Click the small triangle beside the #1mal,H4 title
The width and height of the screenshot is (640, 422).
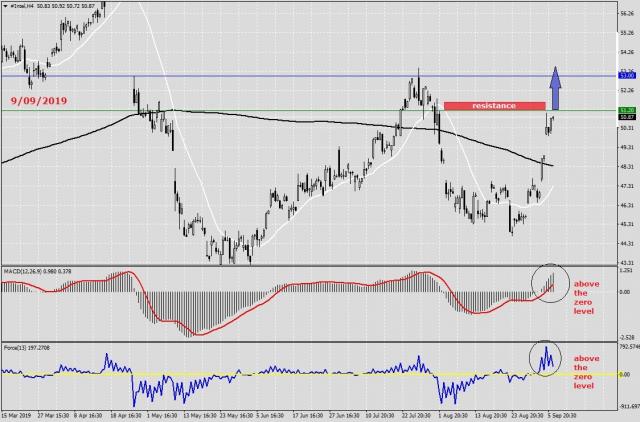click(x=5, y=5)
